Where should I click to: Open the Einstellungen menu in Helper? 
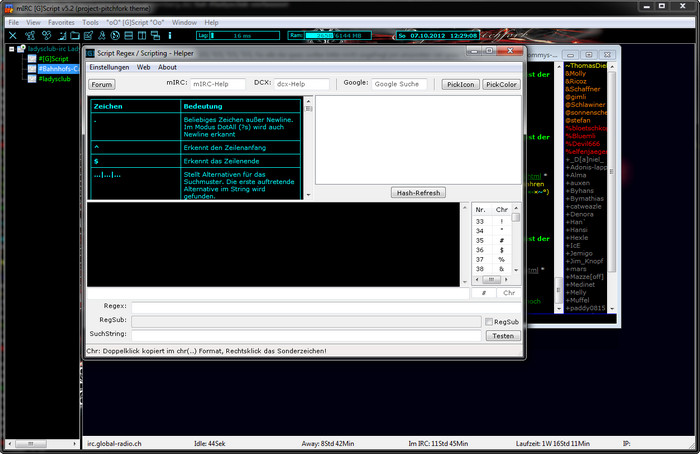(109, 67)
